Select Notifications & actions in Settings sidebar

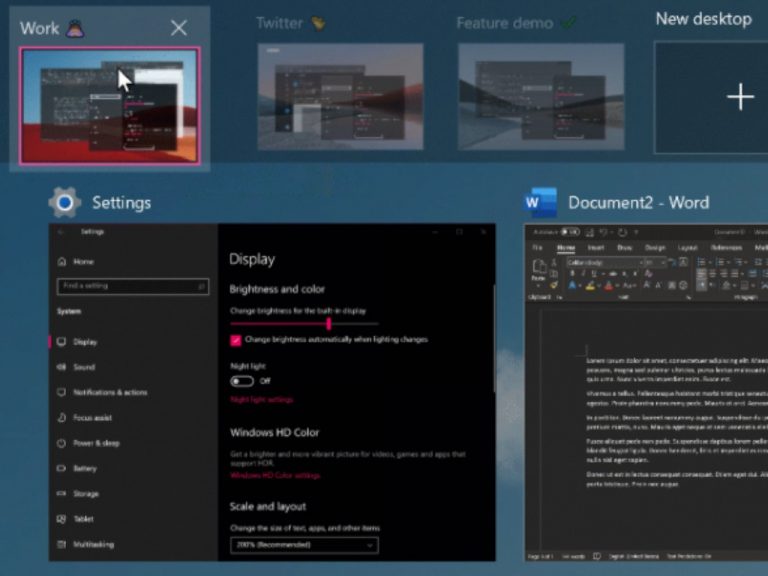110,392
